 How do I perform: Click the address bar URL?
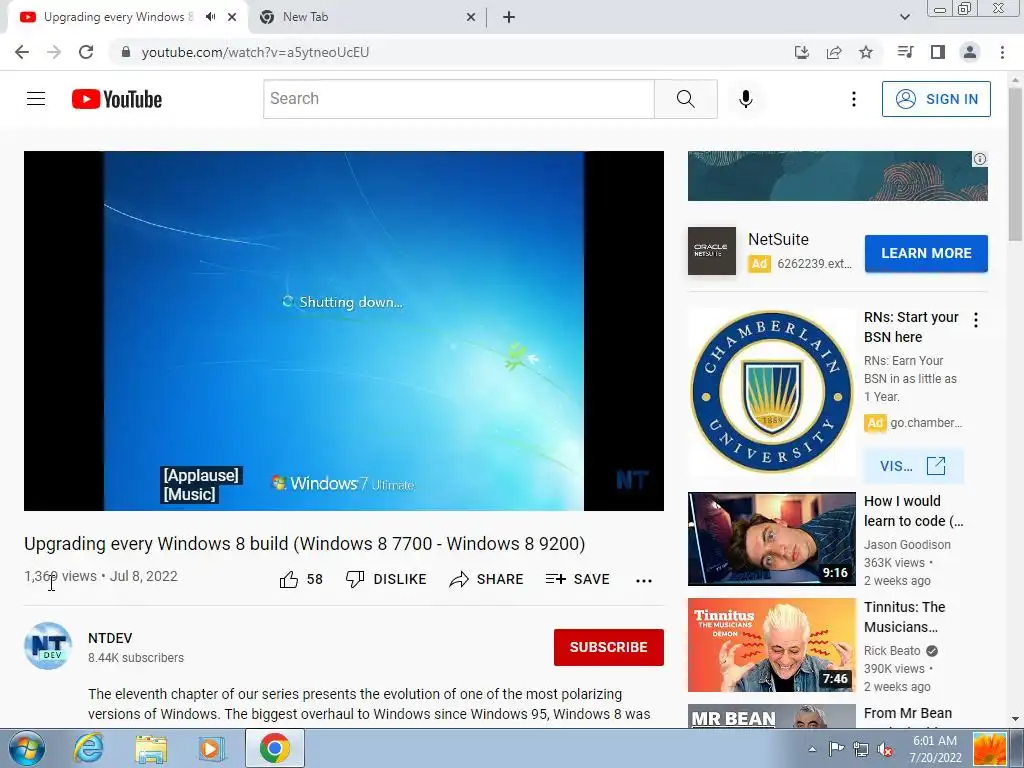coord(255,52)
